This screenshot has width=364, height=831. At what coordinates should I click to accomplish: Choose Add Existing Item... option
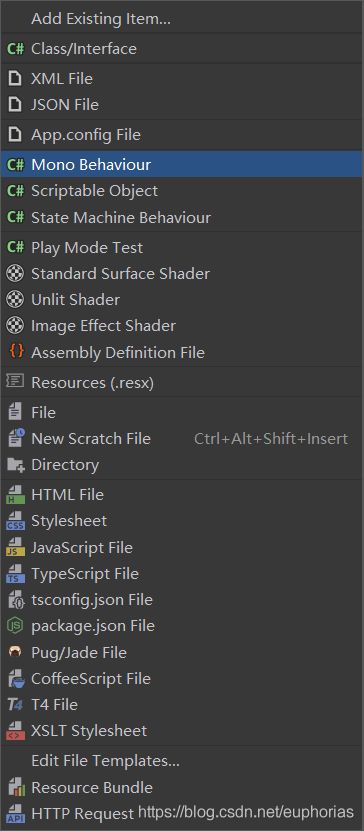pyautogui.click(x=182, y=19)
